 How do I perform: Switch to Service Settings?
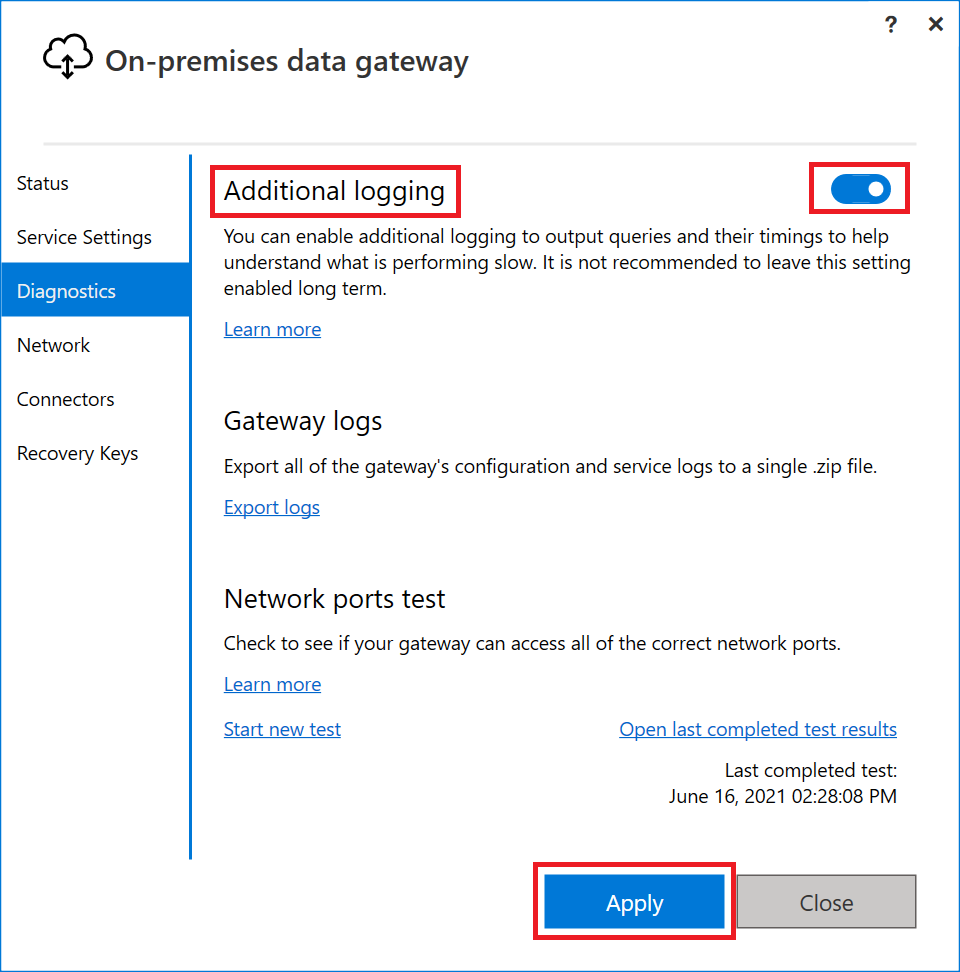[83, 237]
